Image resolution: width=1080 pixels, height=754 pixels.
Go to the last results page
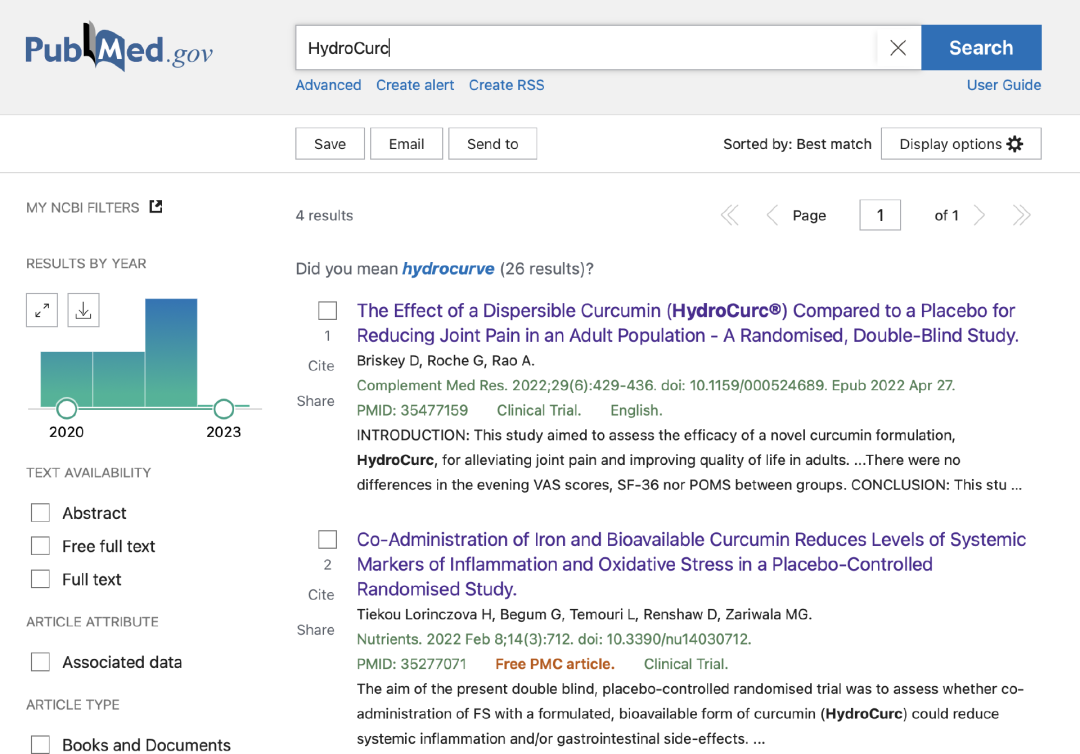[1021, 216]
